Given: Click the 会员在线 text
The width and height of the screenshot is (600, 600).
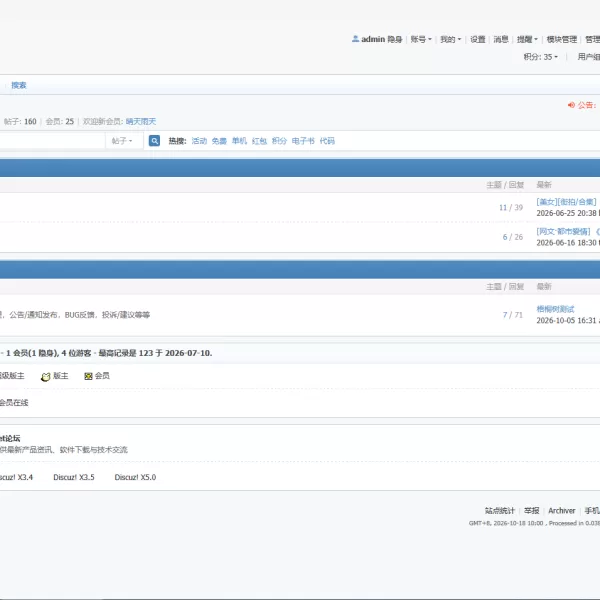Looking at the screenshot, I should [14, 403].
